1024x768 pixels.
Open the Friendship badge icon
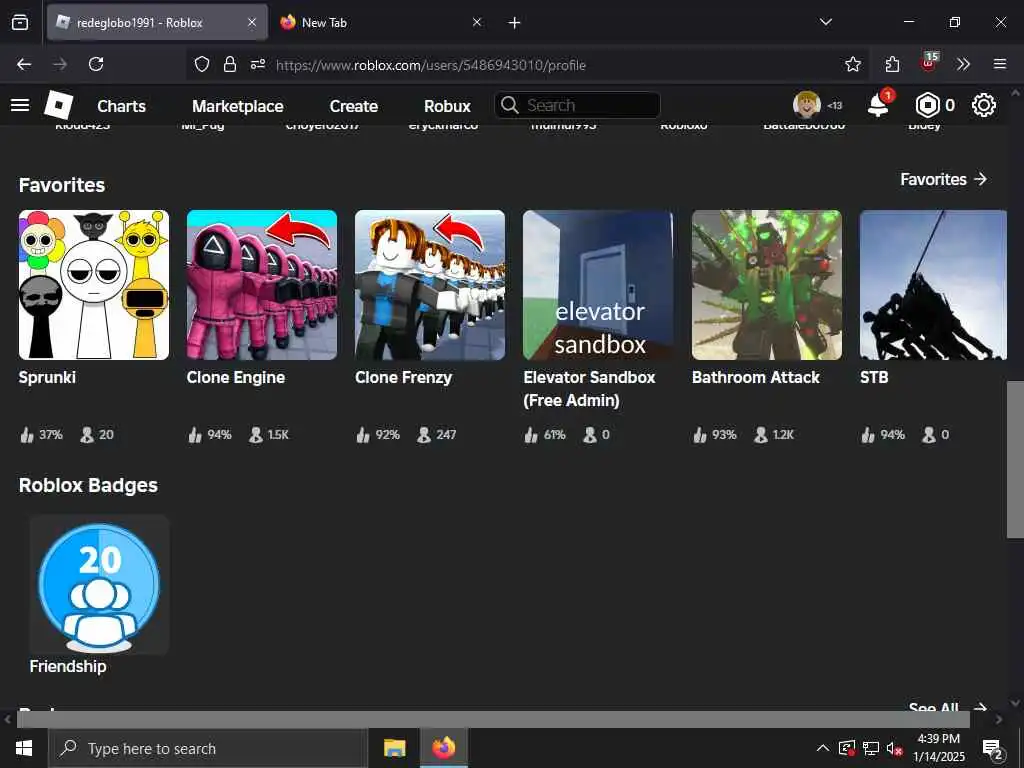(99, 585)
